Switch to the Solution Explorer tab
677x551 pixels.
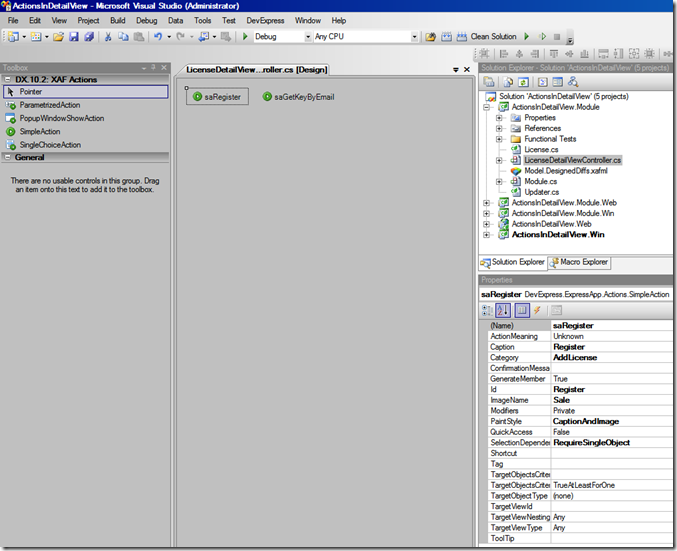pyautogui.click(x=513, y=262)
